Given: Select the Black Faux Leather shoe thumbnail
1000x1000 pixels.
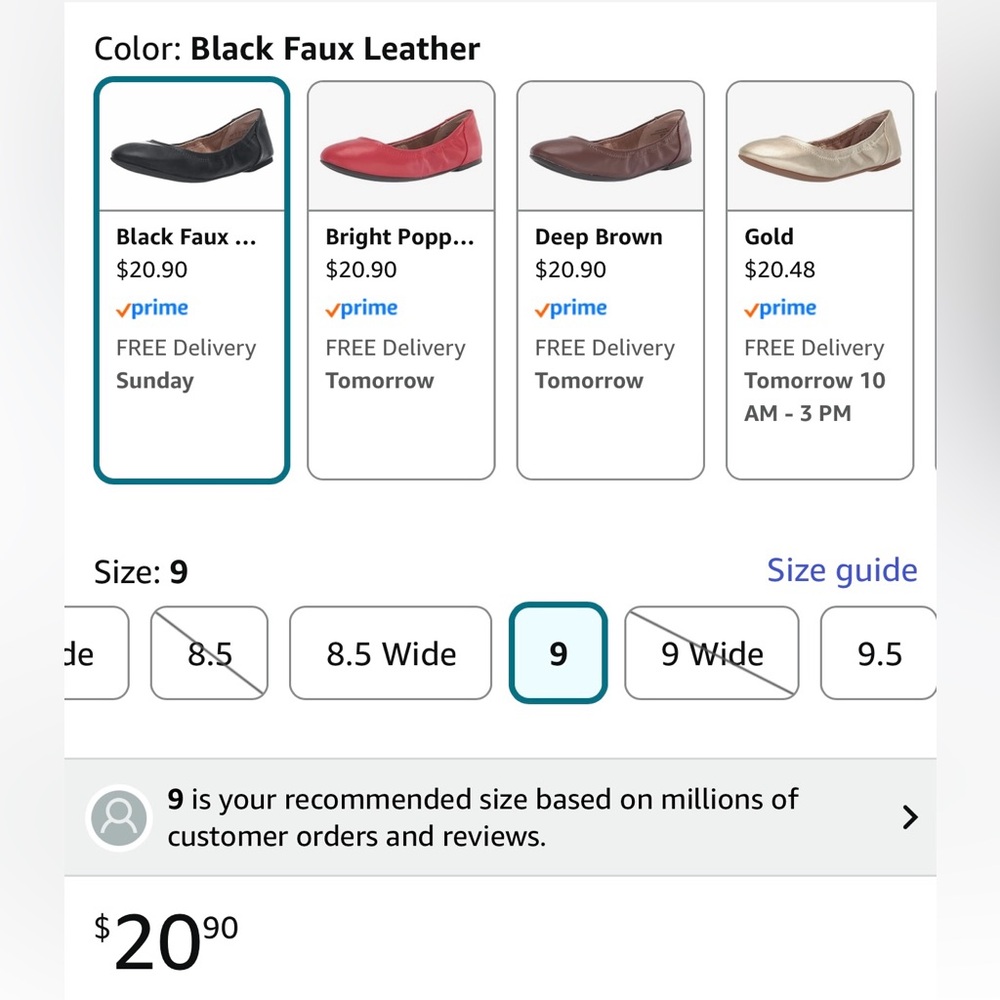Looking at the screenshot, I should pyautogui.click(x=192, y=147).
